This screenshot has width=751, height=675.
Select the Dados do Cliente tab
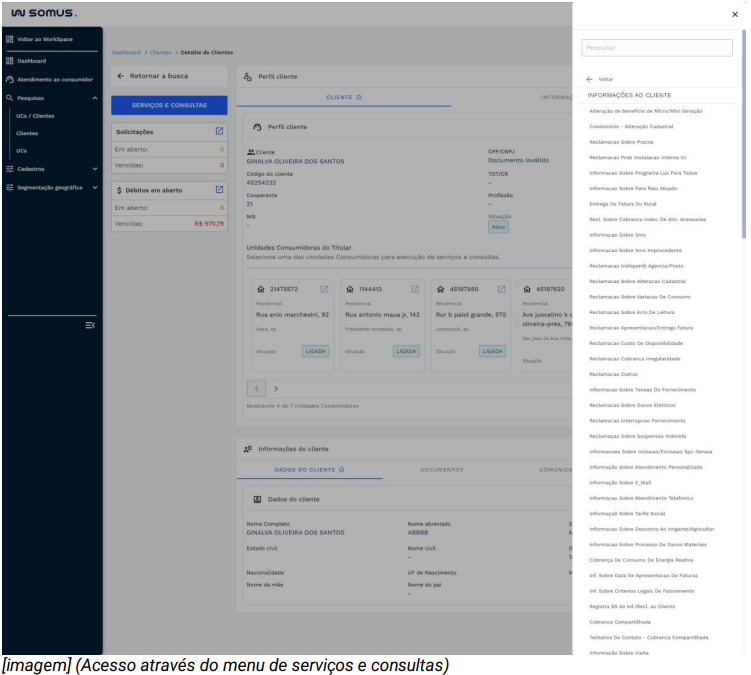(x=309, y=469)
